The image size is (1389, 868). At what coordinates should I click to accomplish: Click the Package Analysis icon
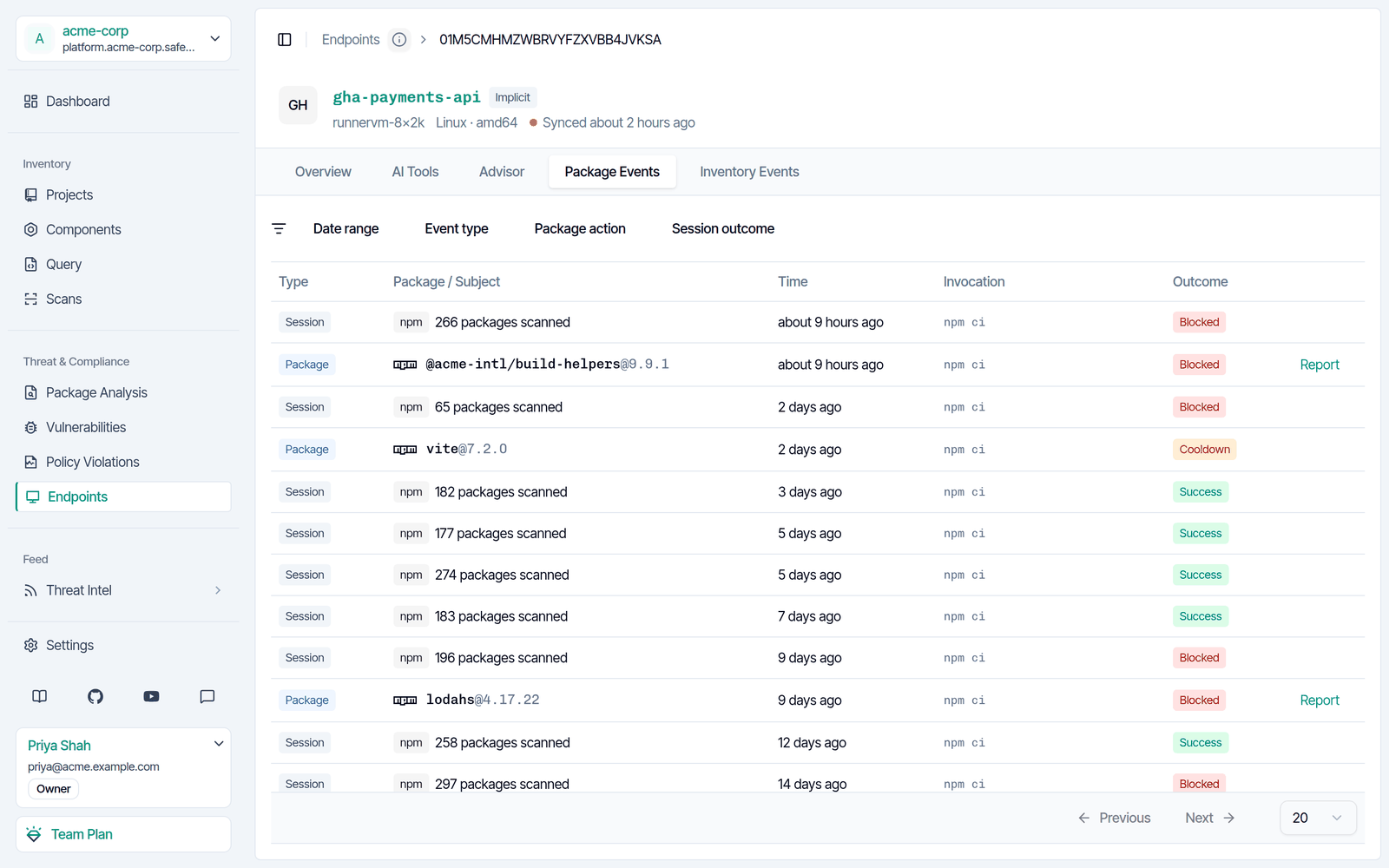click(x=31, y=393)
